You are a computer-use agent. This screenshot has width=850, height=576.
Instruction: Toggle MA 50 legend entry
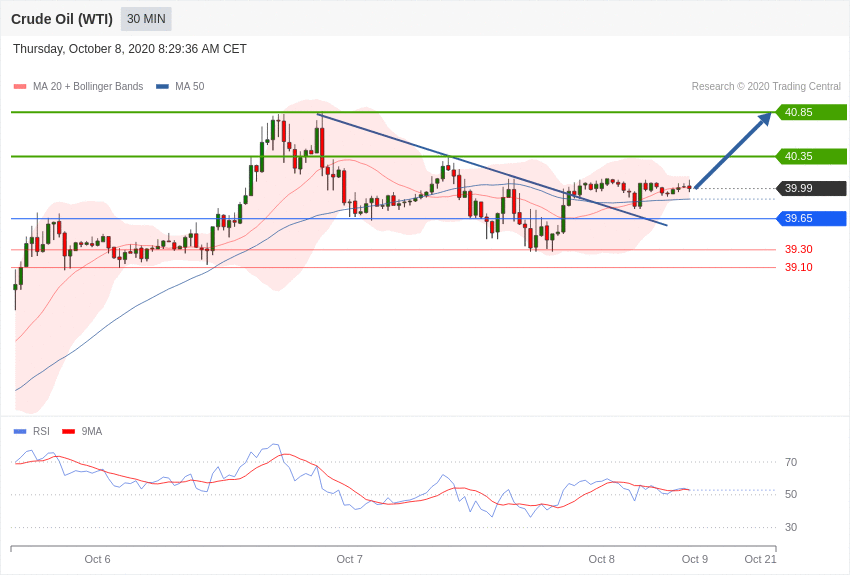pos(189,87)
